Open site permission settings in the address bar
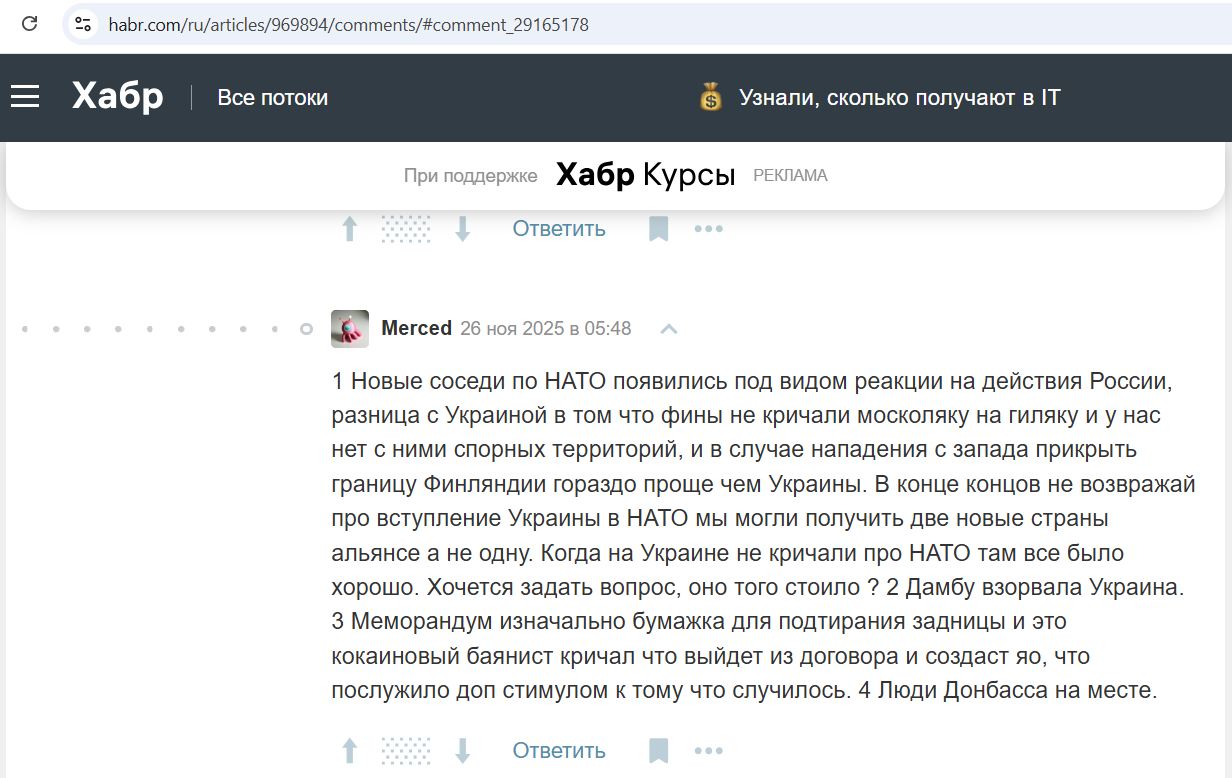The width and height of the screenshot is (1232, 778). click(x=81, y=25)
